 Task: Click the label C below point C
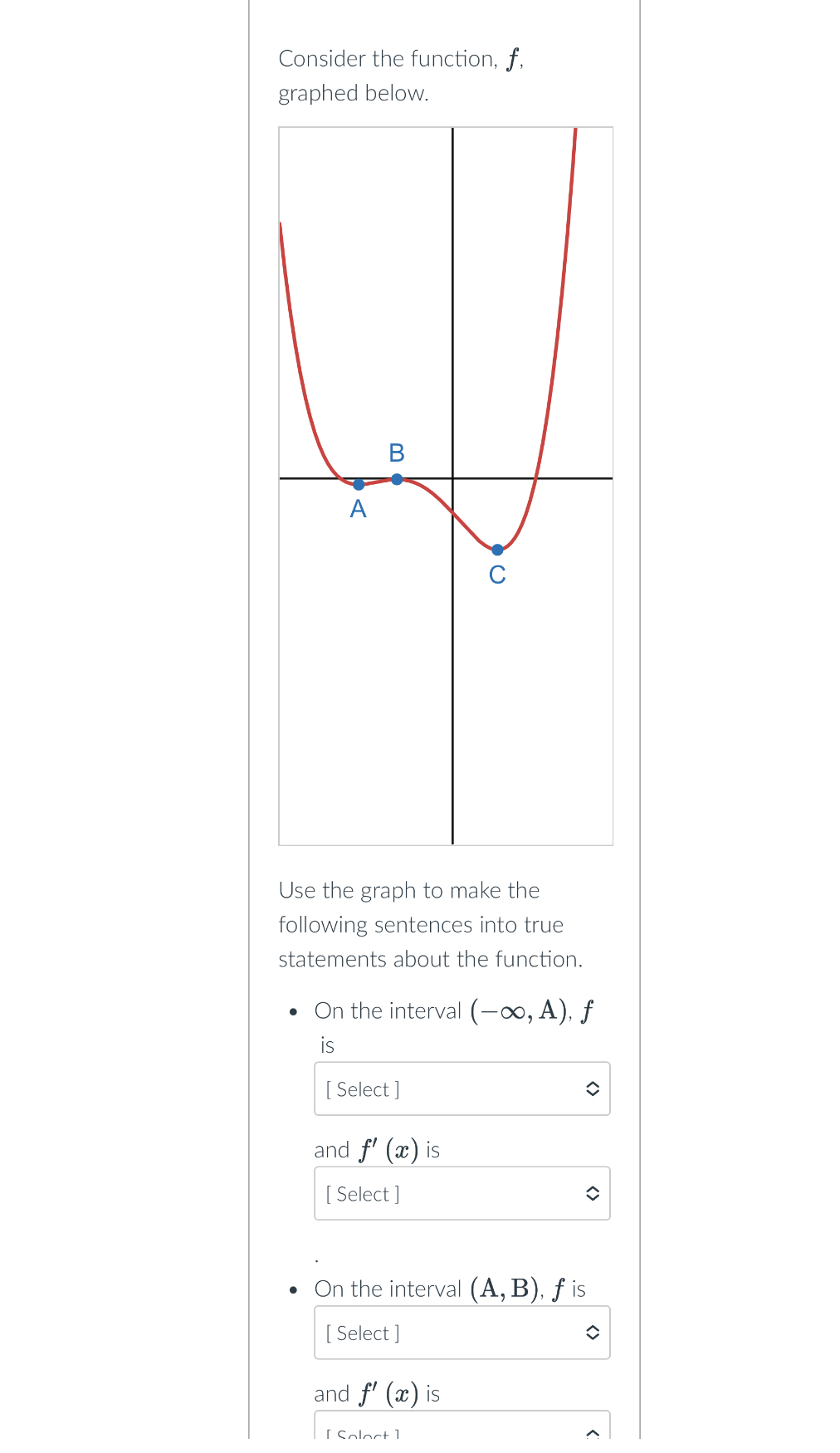(x=496, y=575)
